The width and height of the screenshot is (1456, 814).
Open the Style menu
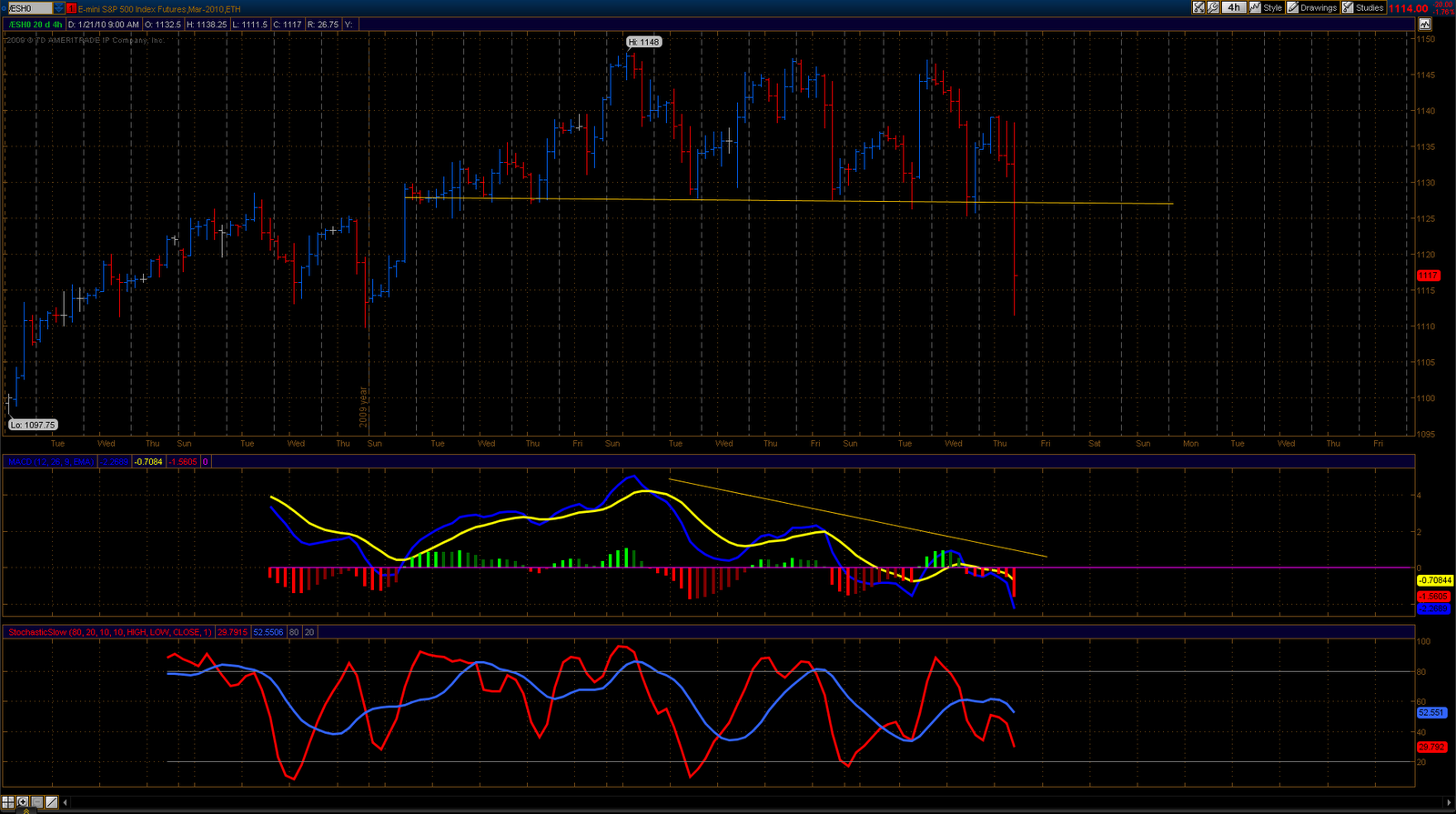pyautogui.click(x=1266, y=7)
